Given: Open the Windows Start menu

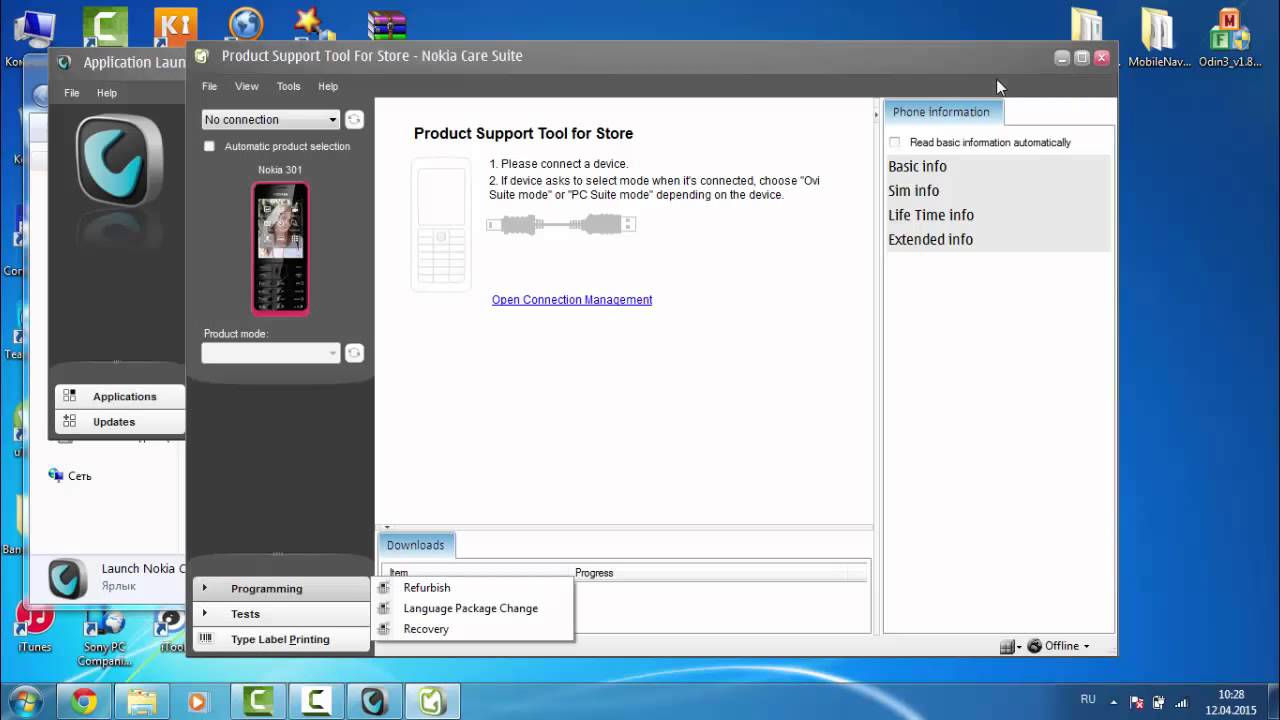Looking at the screenshot, I should (24, 701).
